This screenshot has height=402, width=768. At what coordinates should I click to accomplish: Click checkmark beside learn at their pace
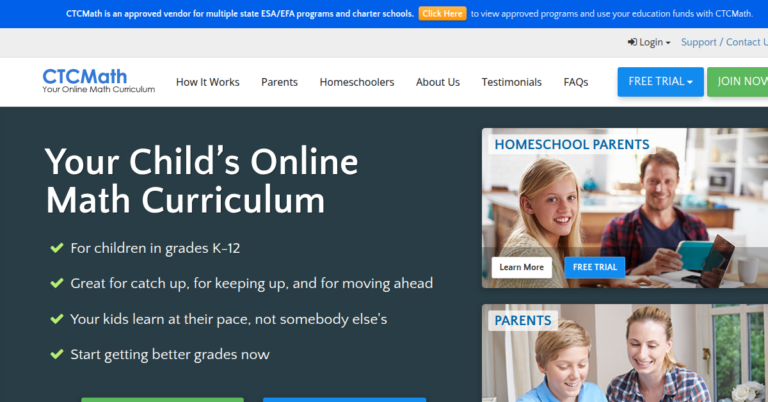57,319
